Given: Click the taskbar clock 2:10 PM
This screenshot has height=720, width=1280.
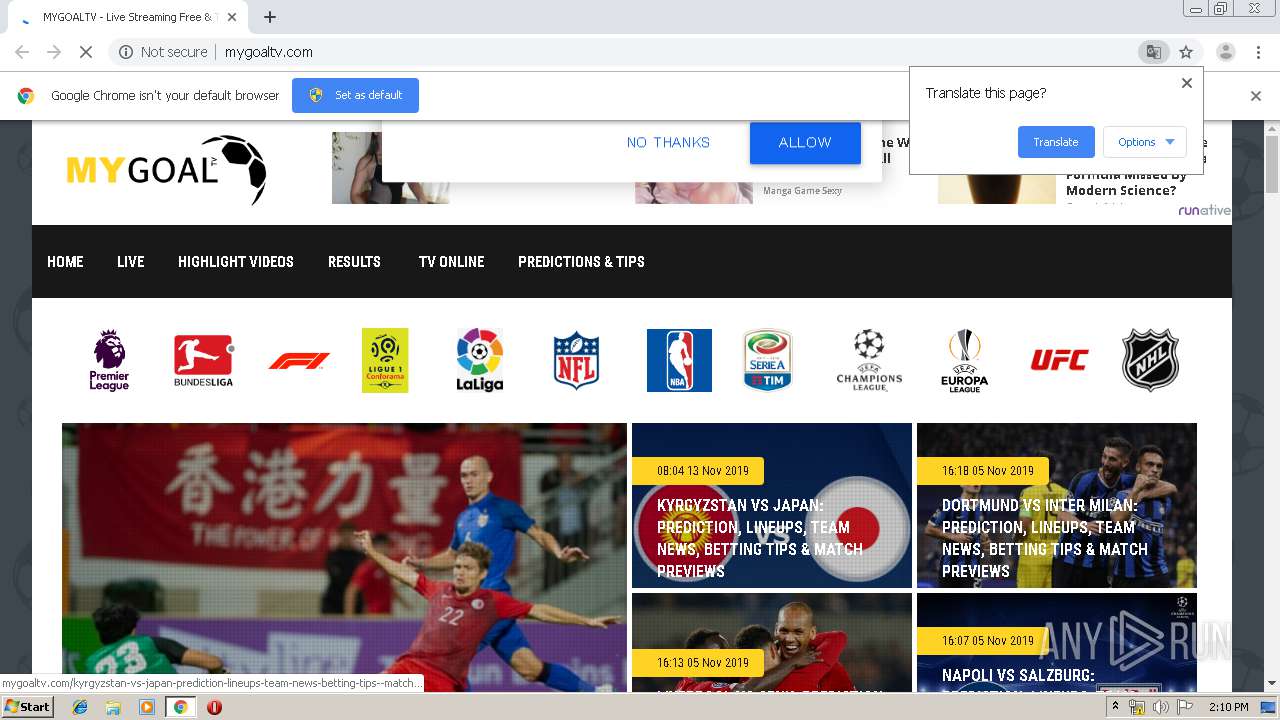Looking at the screenshot, I should coord(1228,707).
